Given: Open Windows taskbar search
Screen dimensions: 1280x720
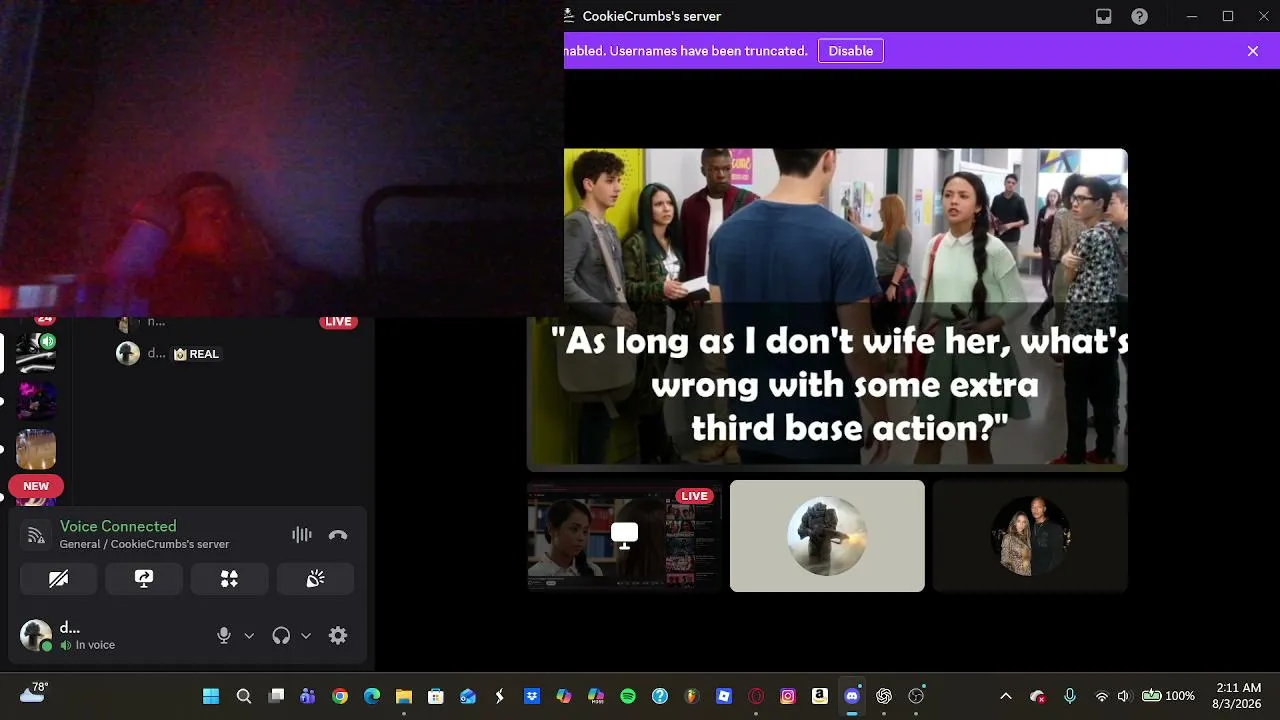Looking at the screenshot, I should coord(243,696).
